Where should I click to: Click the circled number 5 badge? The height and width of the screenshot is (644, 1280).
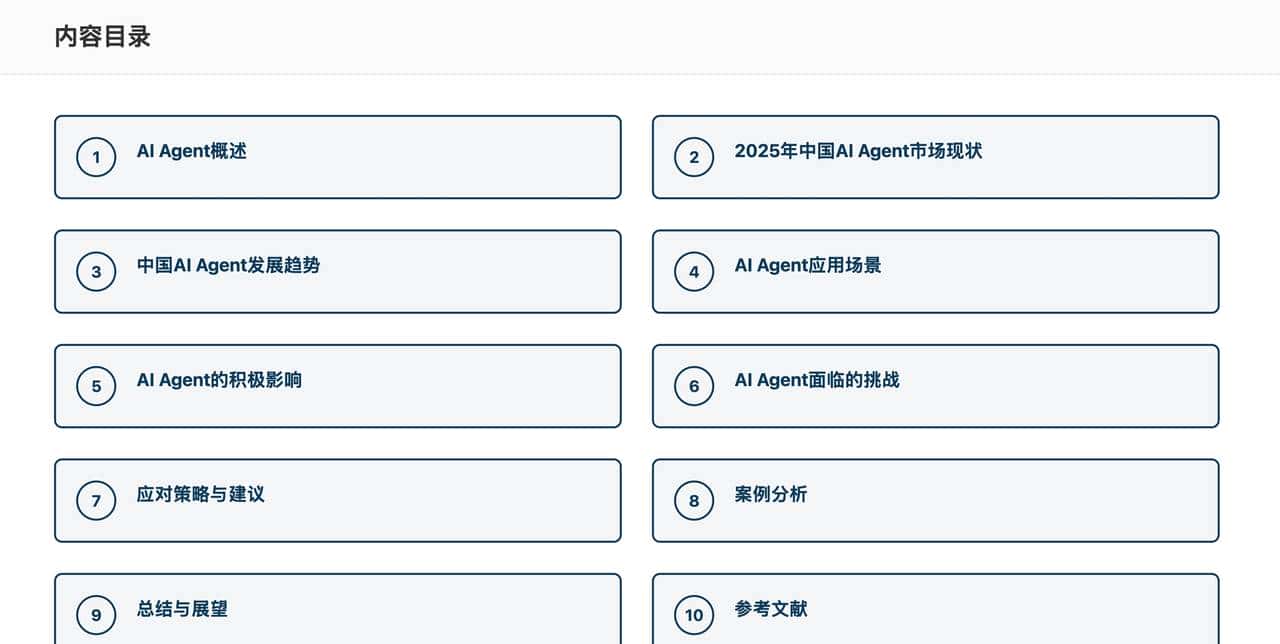[x=95, y=386]
